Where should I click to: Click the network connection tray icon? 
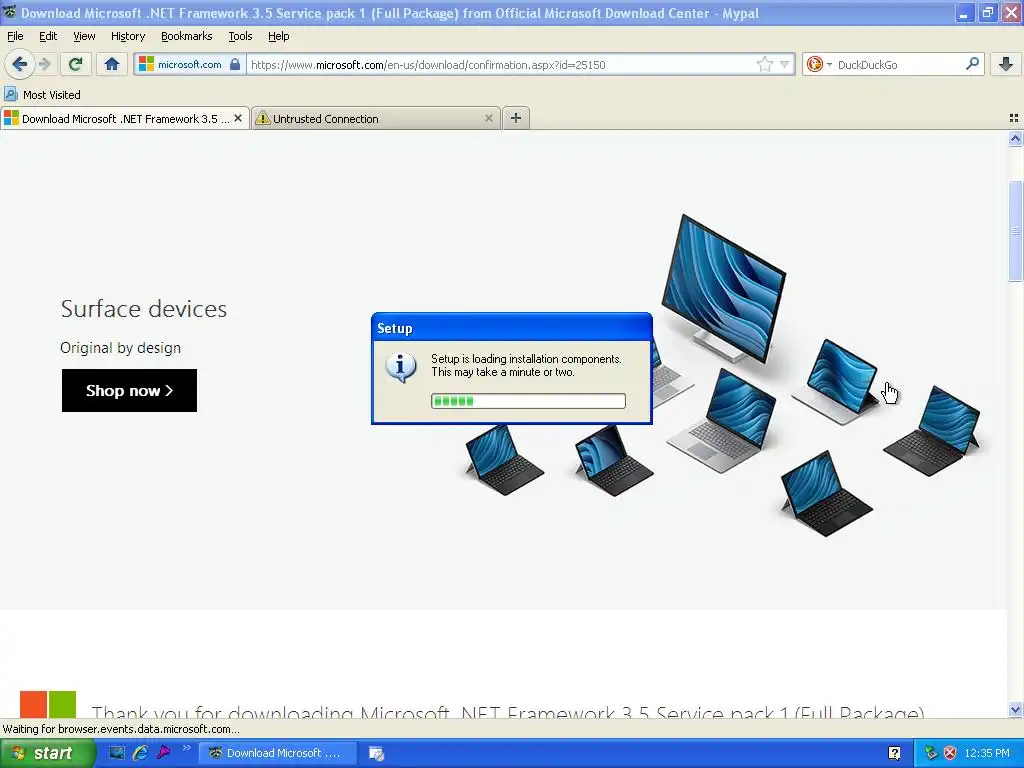pyautogui.click(x=931, y=753)
